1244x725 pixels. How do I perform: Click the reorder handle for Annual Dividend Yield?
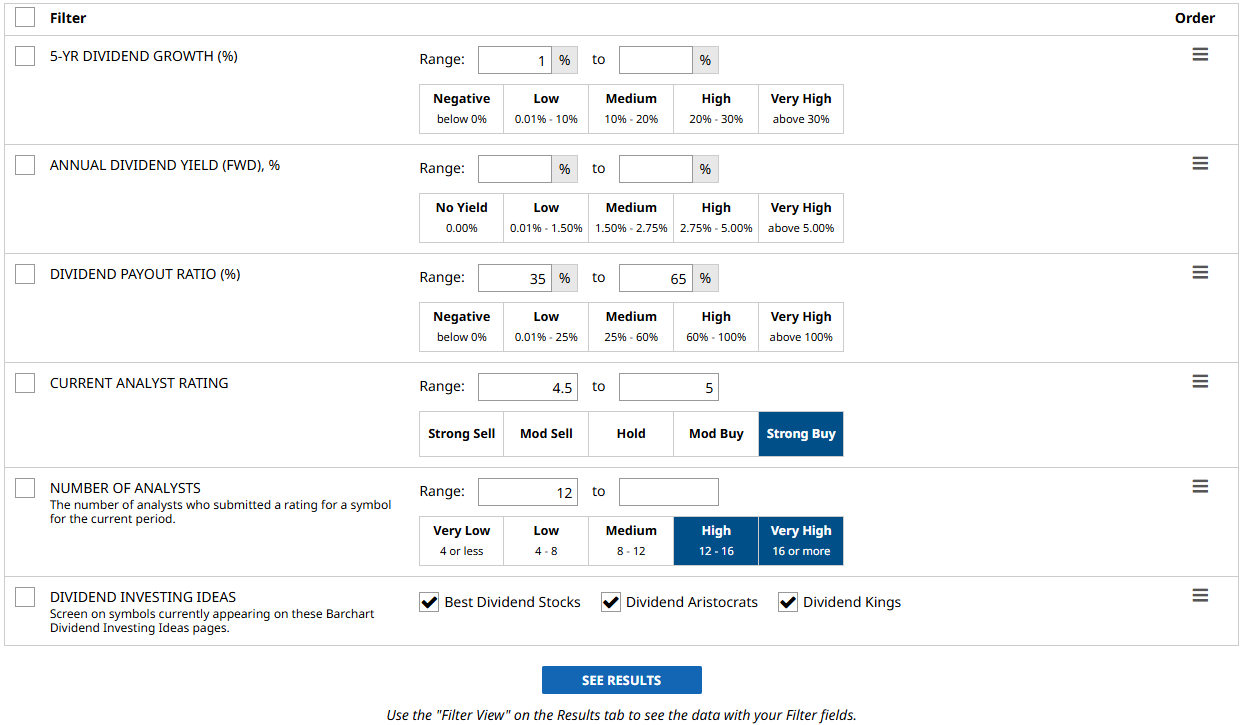tap(1200, 164)
